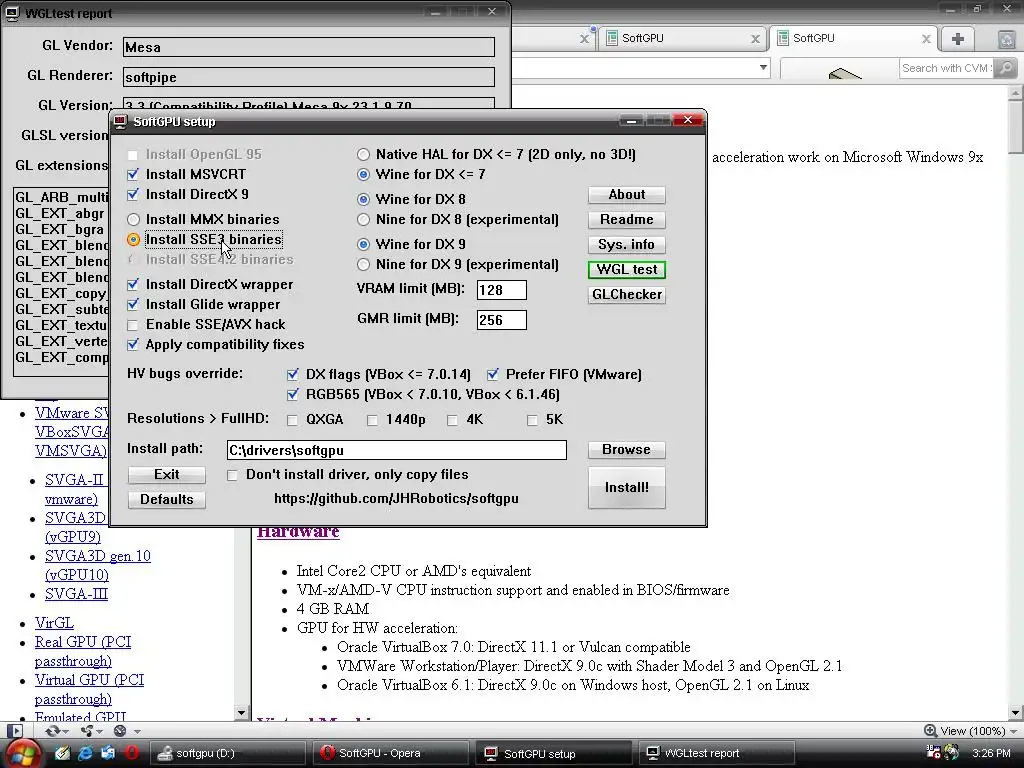Click in GMR limit (MB) field

[x=502, y=320]
